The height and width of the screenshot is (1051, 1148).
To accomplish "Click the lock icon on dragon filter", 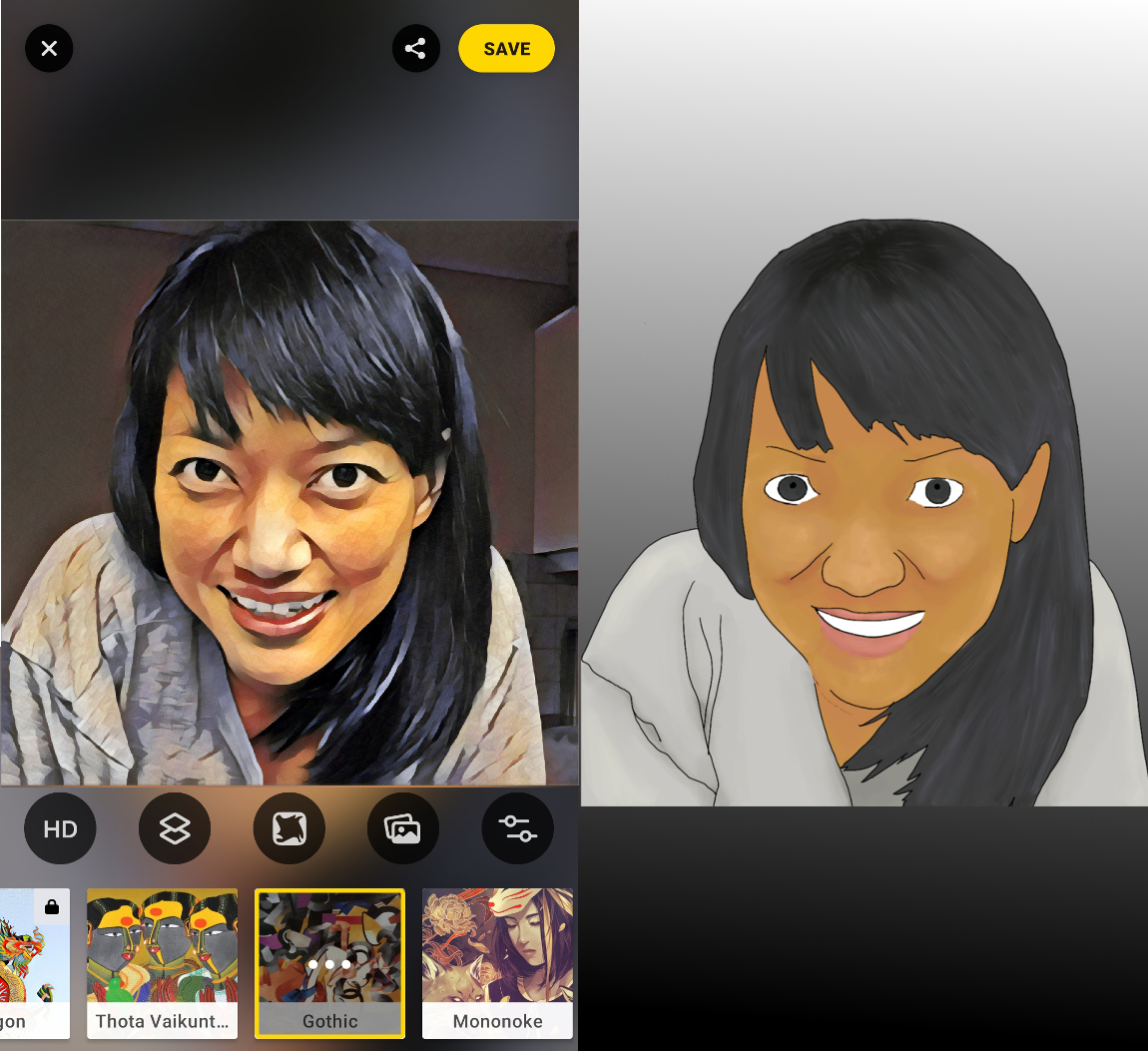I will coord(52,906).
